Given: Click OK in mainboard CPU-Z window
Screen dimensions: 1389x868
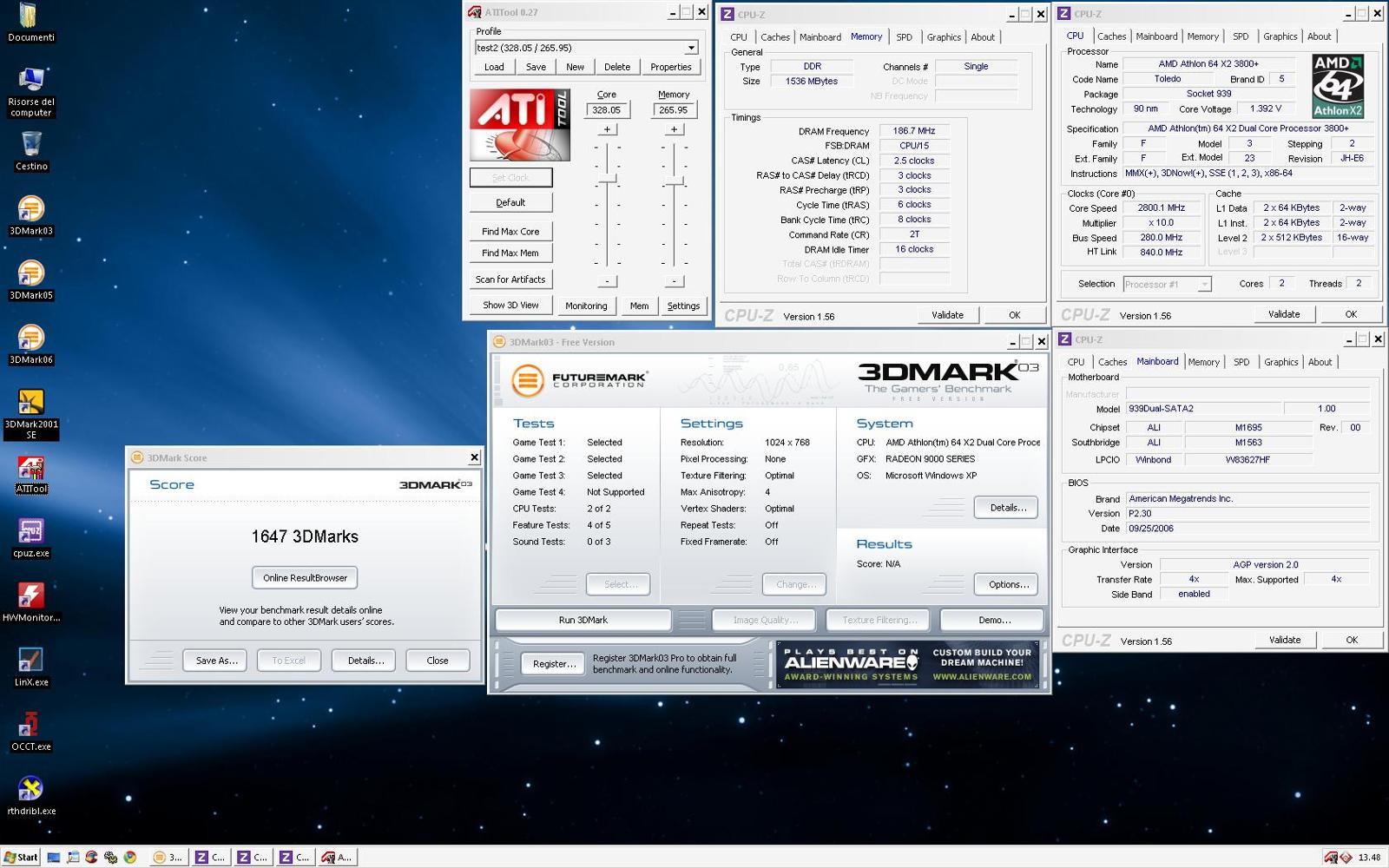Looking at the screenshot, I should 1351,640.
